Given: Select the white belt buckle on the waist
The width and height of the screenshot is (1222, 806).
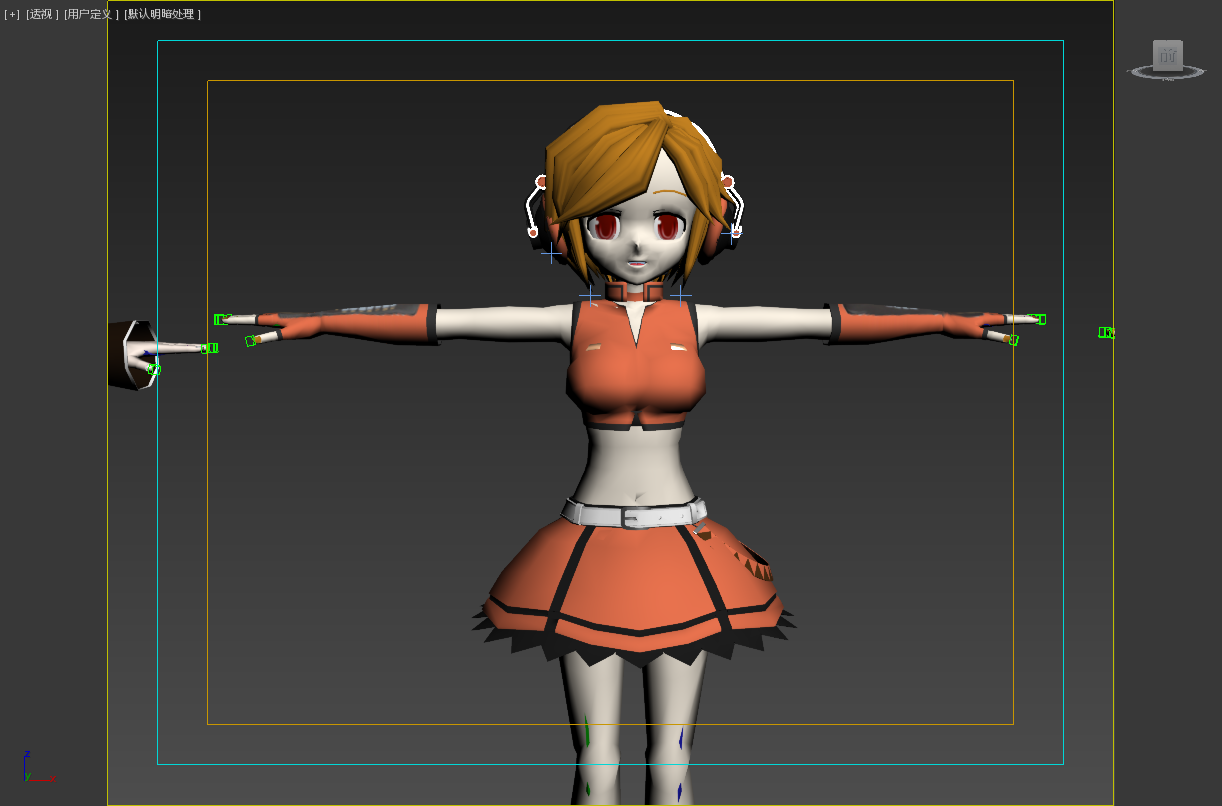Looking at the screenshot, I should click(x=635, y=518).
